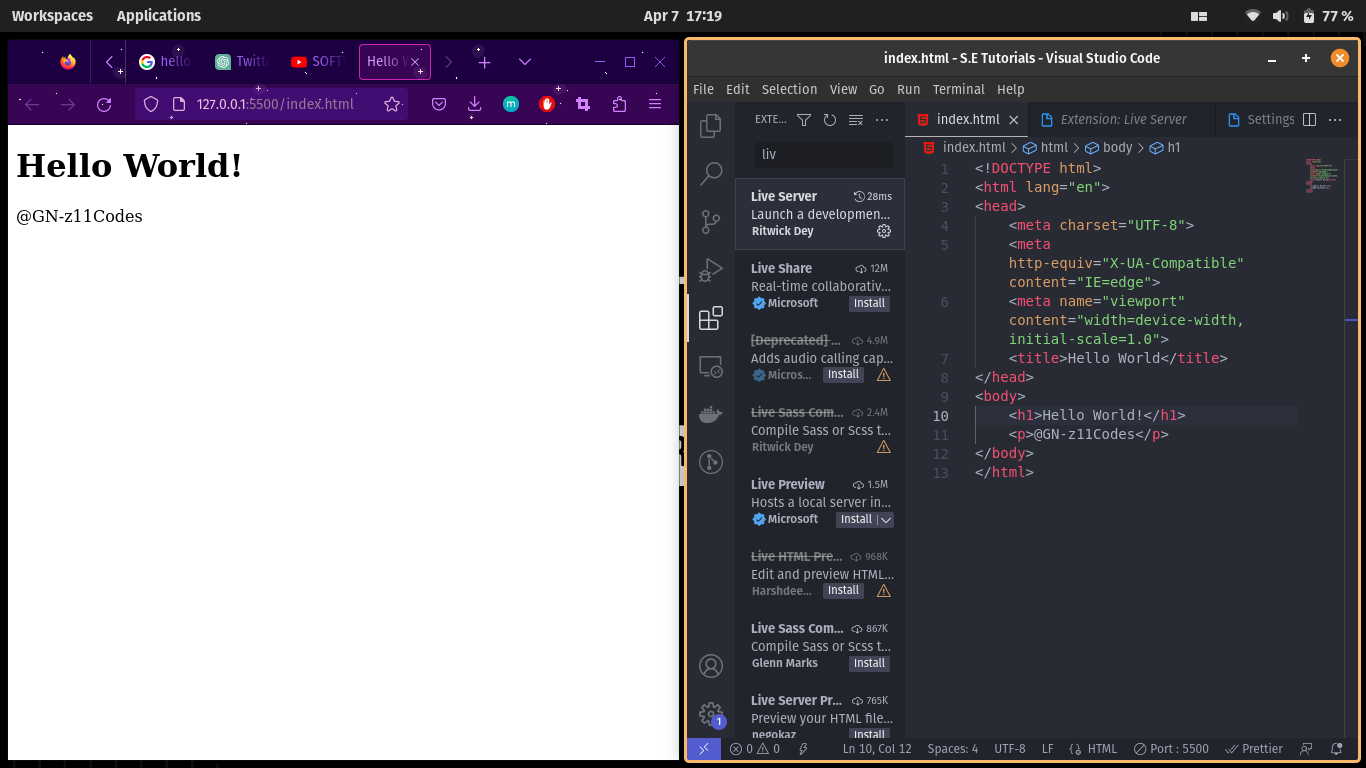This screenshot has height=768, width=1366.
Task: Click the html breadcrumb element
Action: [x=1045, y=147]
